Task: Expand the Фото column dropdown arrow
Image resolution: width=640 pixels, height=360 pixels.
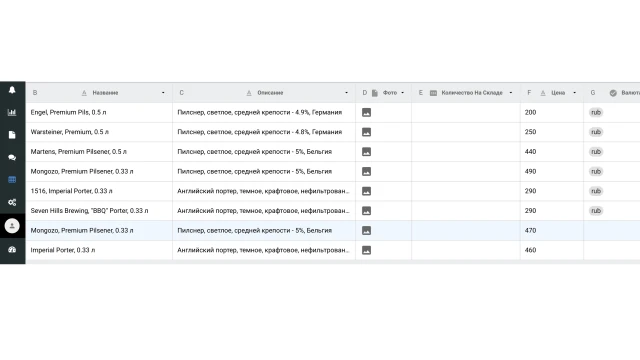Action: [402, 93]
